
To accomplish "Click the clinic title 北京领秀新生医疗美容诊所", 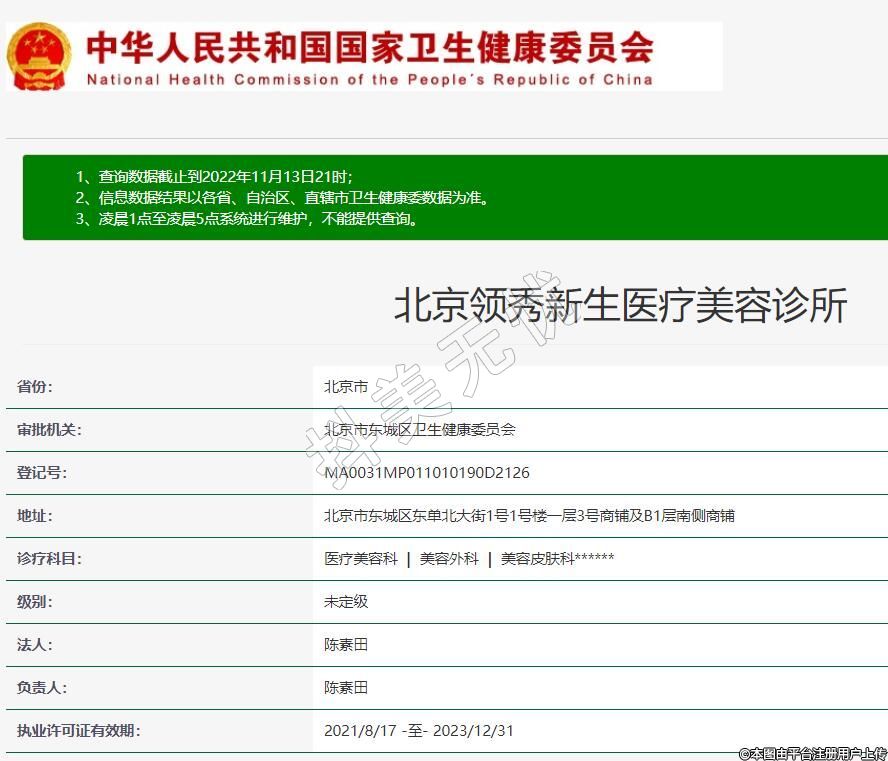I will [x=620, y=306].
